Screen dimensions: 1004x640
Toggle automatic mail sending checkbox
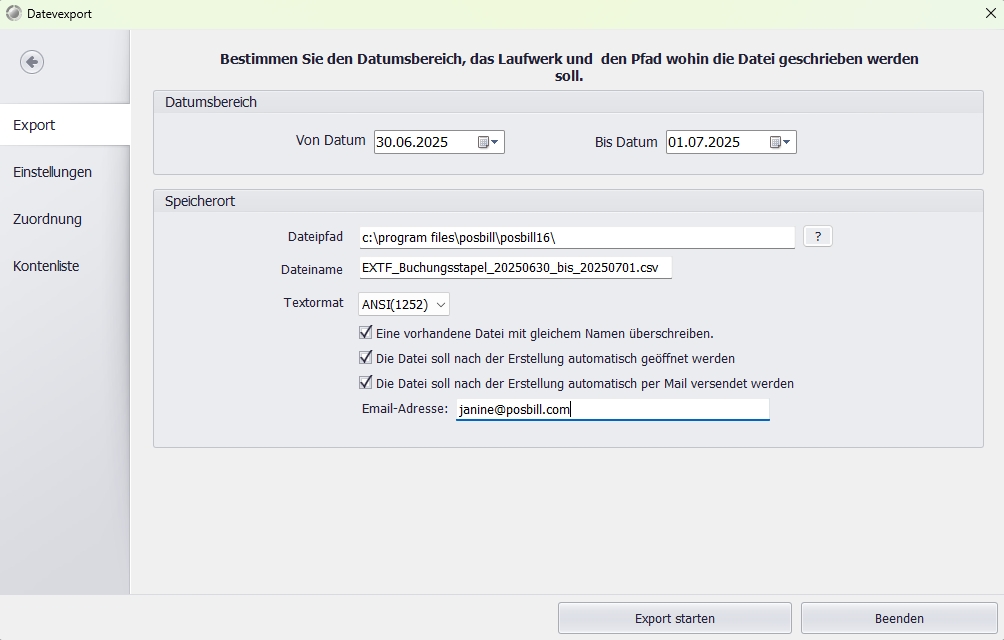(x=366, y=383)
